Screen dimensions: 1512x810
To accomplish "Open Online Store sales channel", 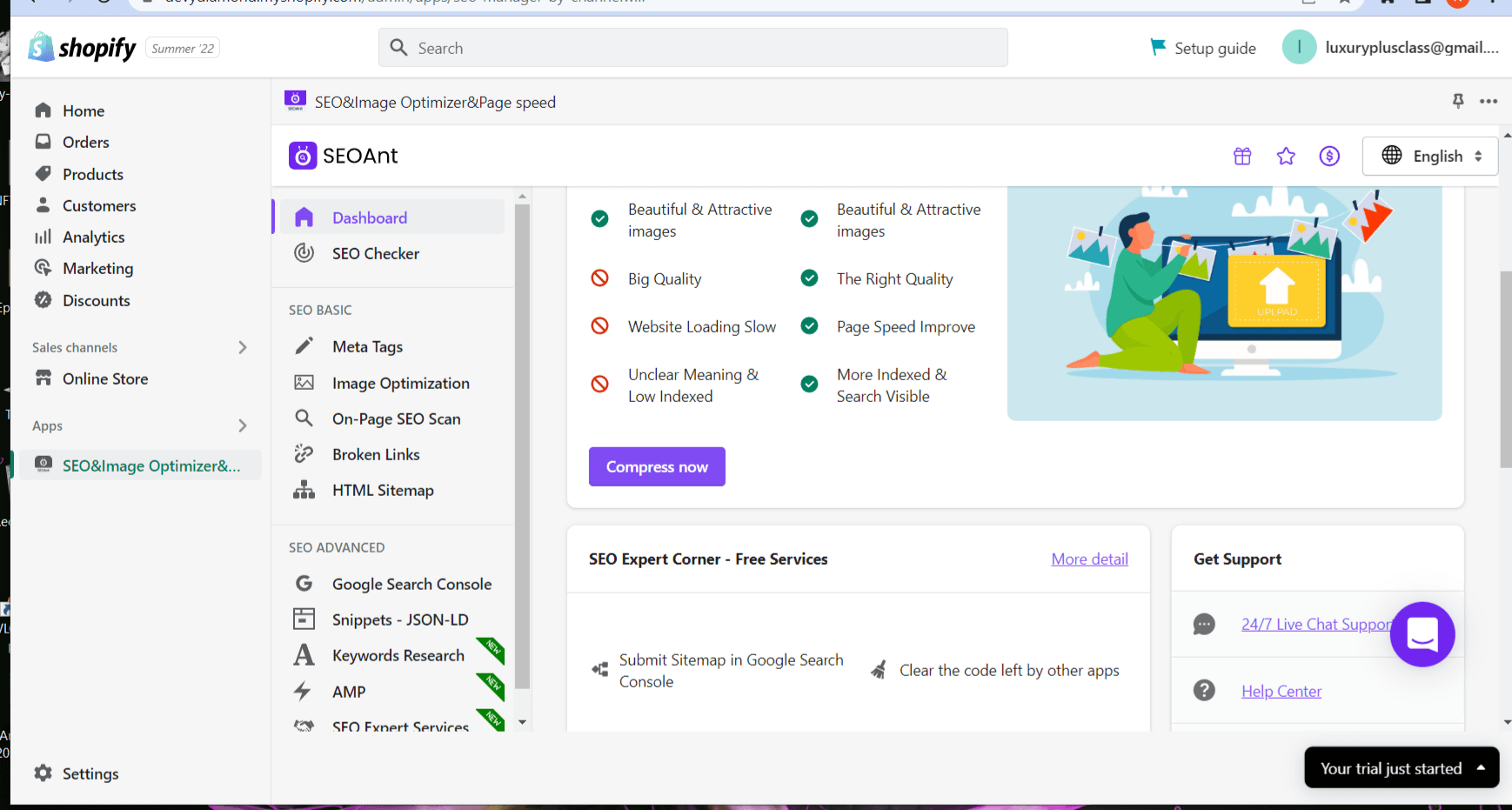I will click(x=105, y=378).
